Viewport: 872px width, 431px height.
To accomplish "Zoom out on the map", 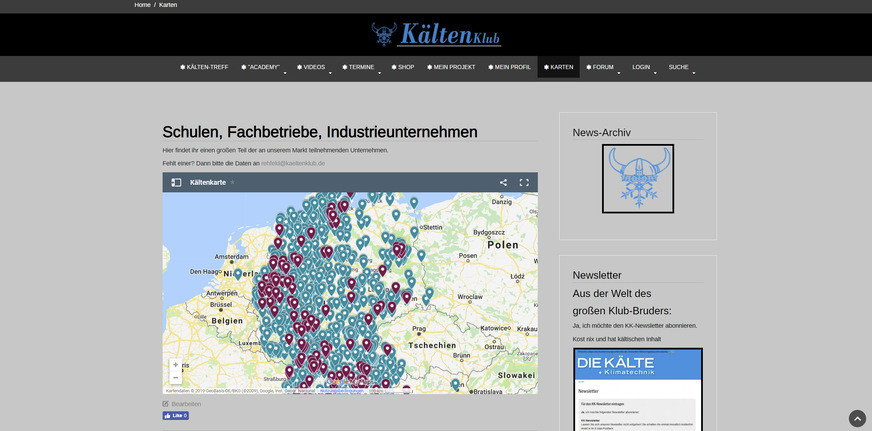I will [176, 378].
